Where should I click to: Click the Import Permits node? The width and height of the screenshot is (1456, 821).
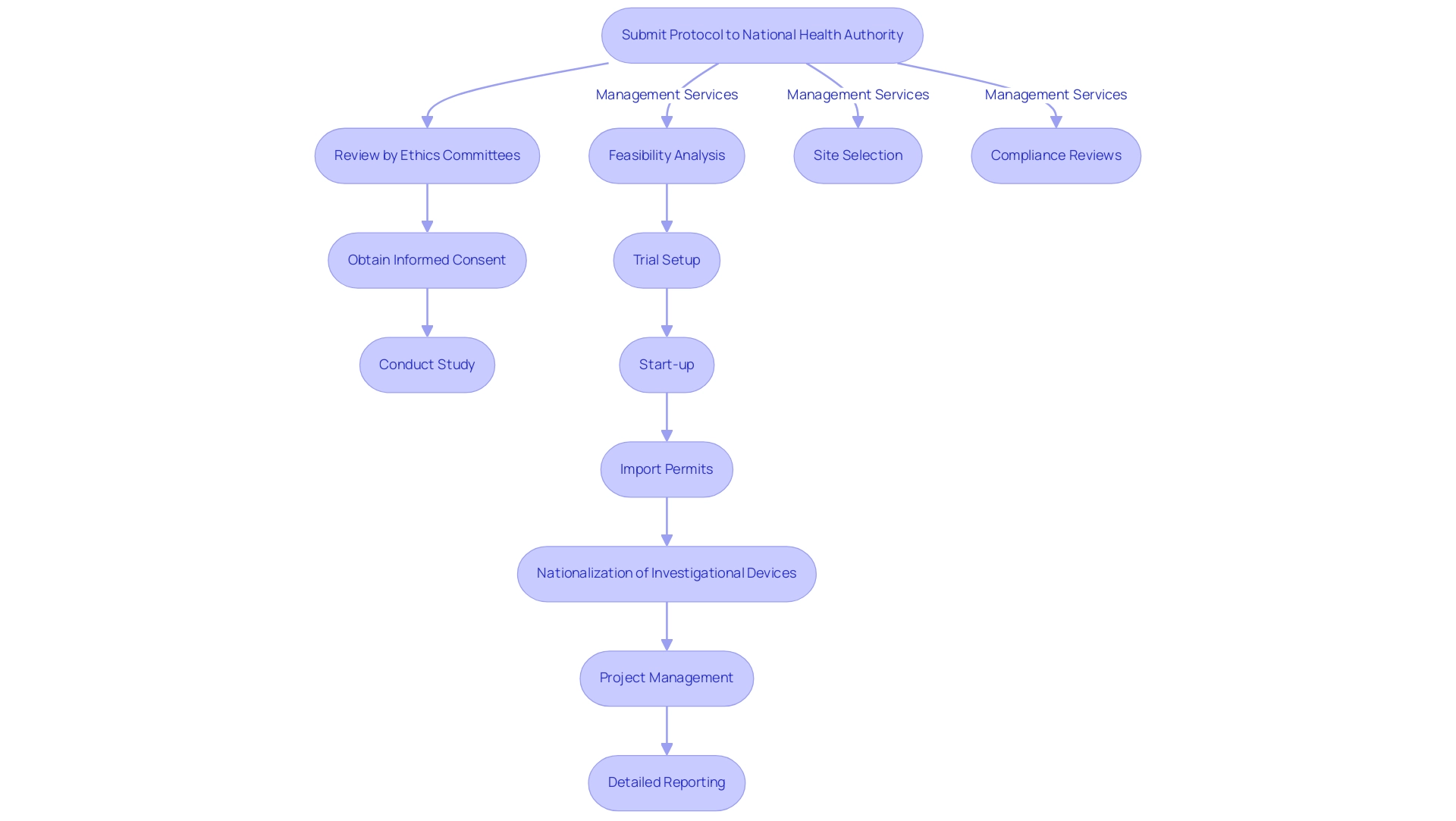pos(666,469)
